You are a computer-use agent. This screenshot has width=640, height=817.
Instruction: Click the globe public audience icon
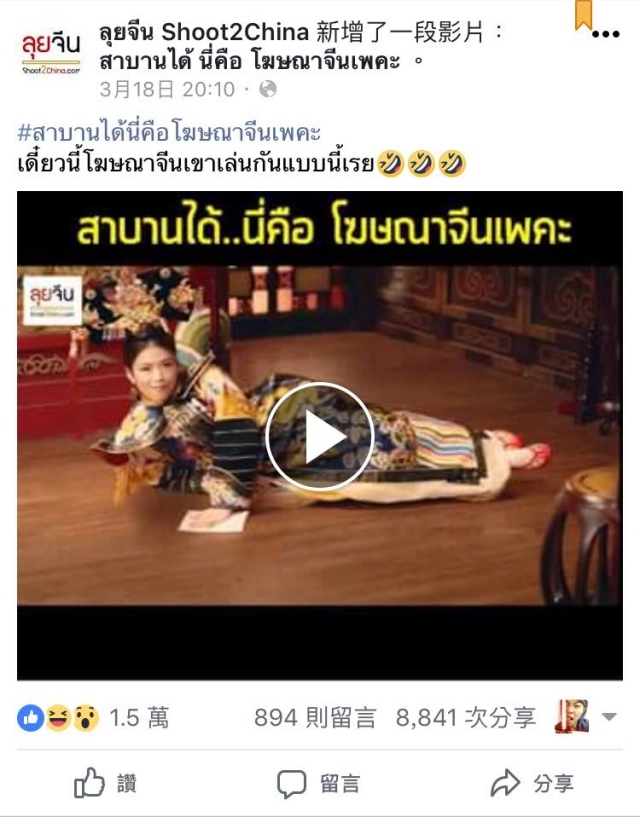click(267, 89)
